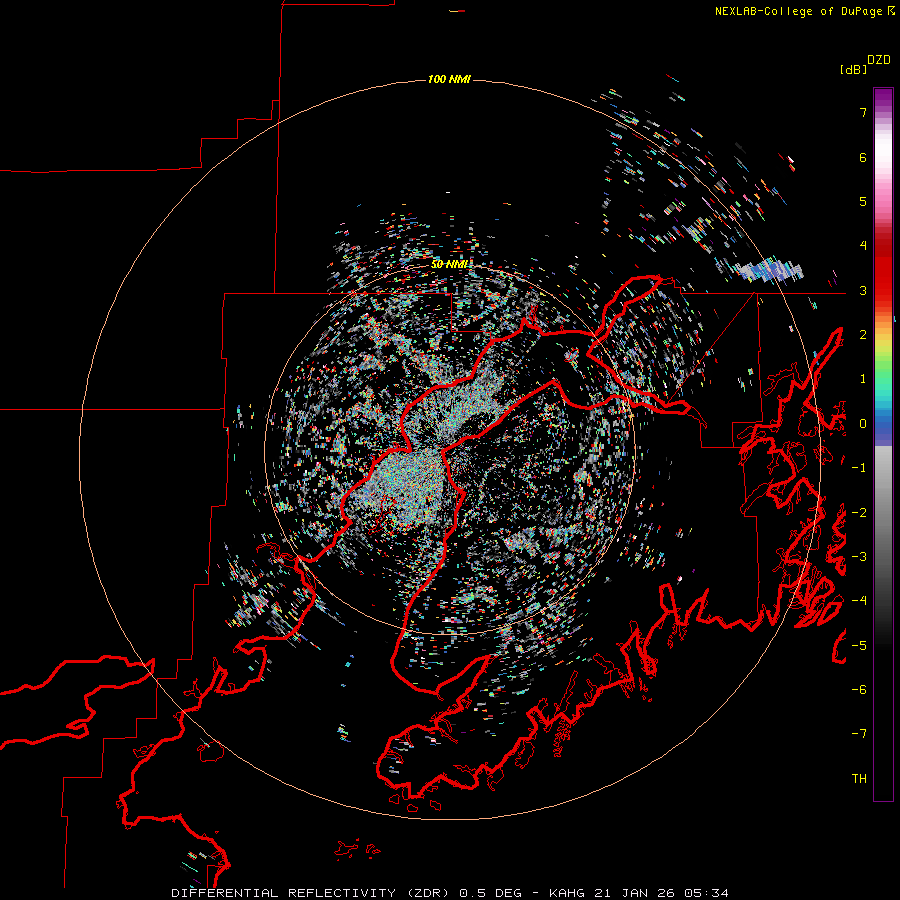Click the 5 value on color scale
The image size is (900, 900).
tap(863, 201)
